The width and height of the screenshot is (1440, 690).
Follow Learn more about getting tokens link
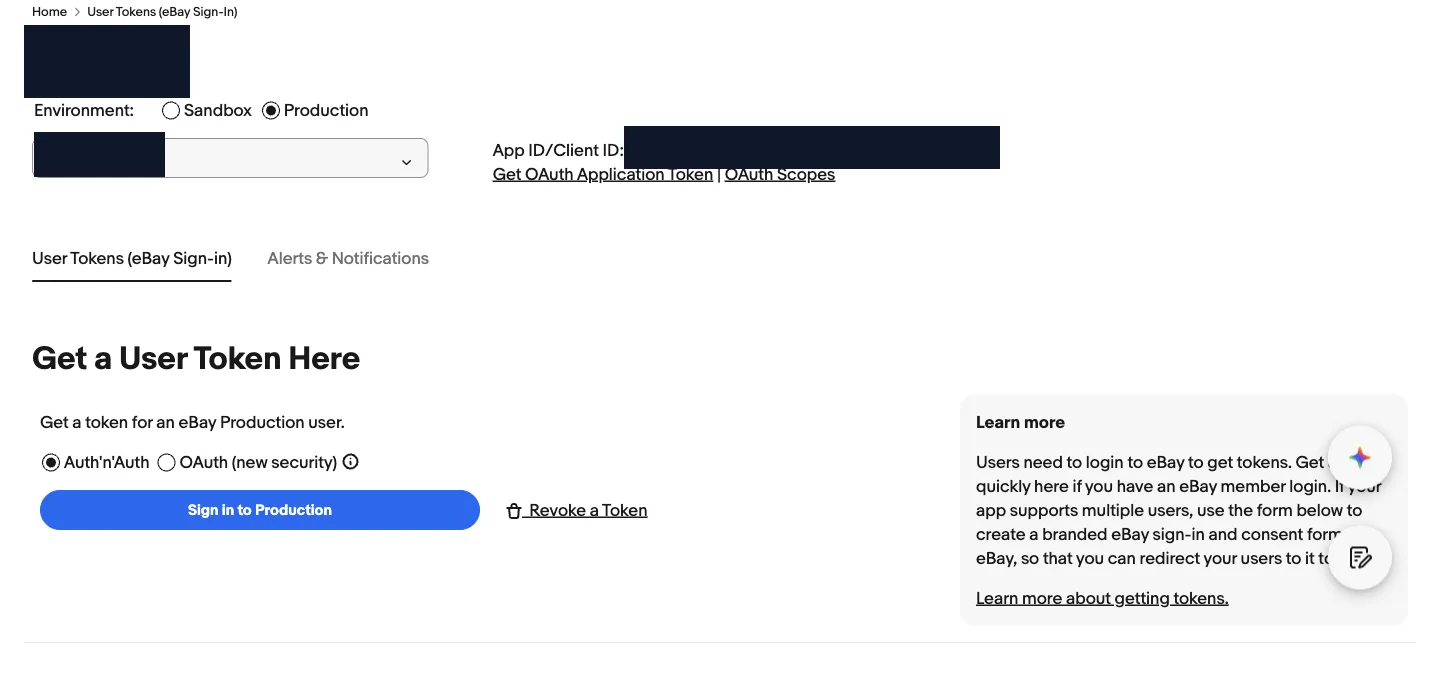[1102, 598]
